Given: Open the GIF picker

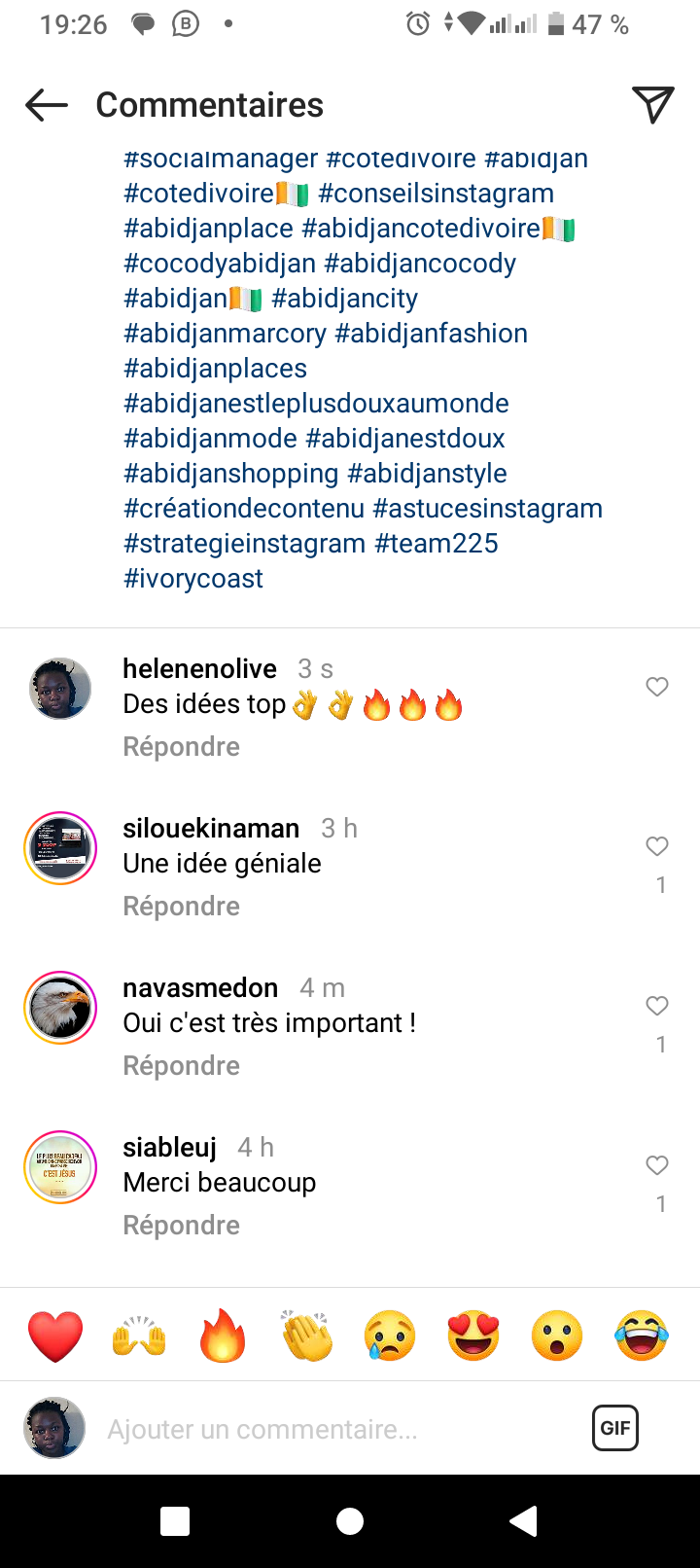Looking at the screenshot, I should pos(614,1428).
